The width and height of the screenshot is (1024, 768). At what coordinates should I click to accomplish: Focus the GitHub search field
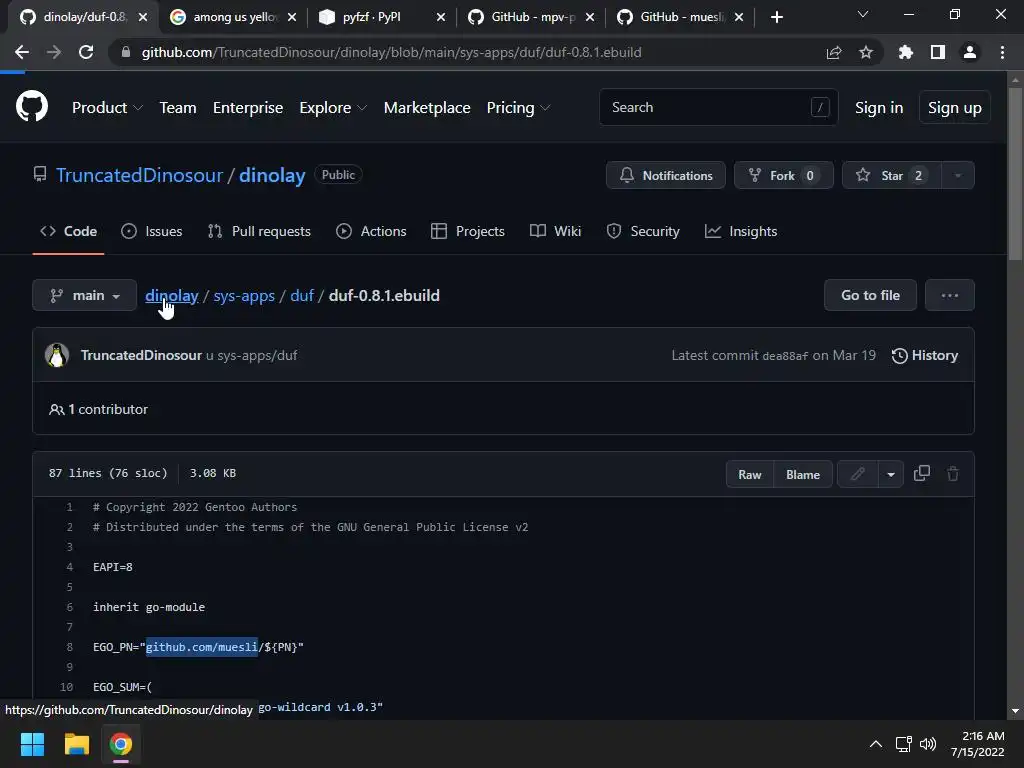coord(718,107)
